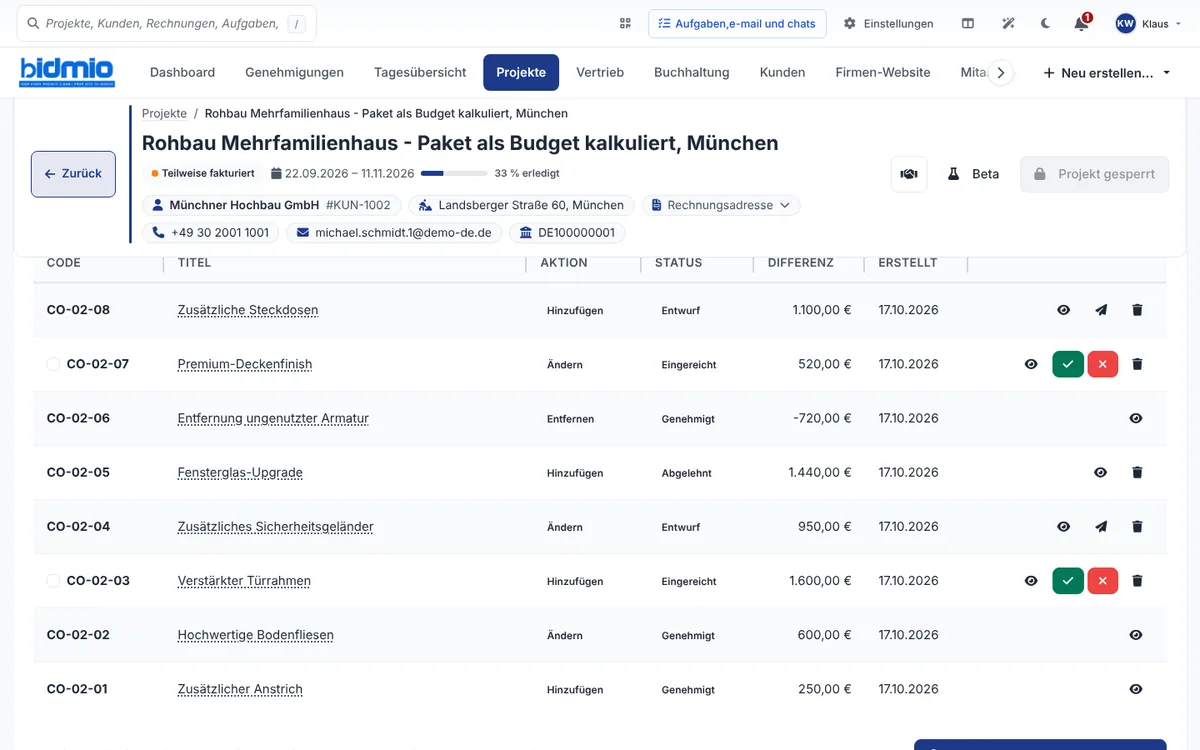Open the Dashboard tab

coord(182,72)
